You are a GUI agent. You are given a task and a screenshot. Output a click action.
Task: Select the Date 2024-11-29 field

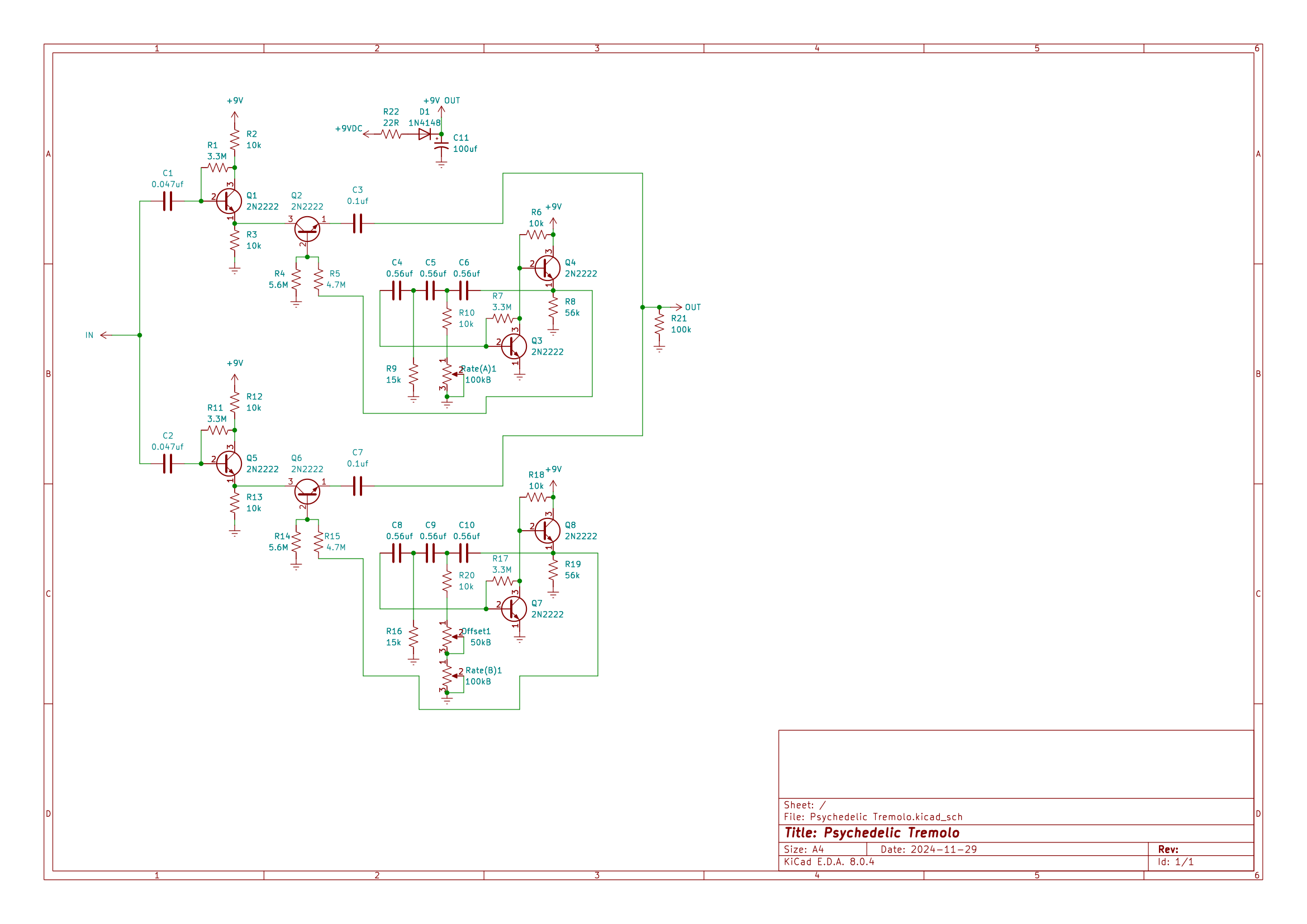(x=928, y=851)
